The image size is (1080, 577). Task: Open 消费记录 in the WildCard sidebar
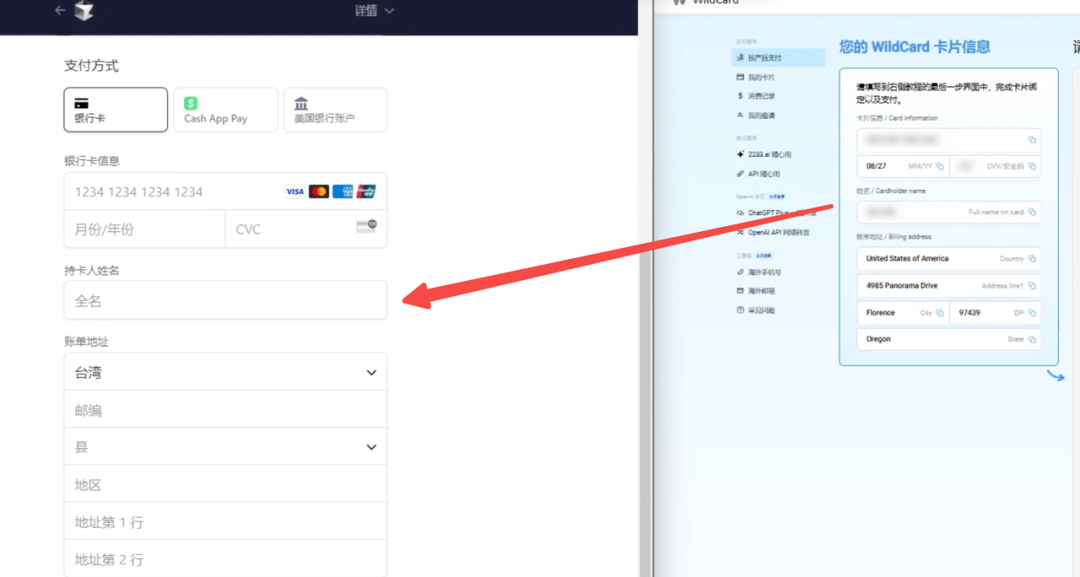[762, 96]
